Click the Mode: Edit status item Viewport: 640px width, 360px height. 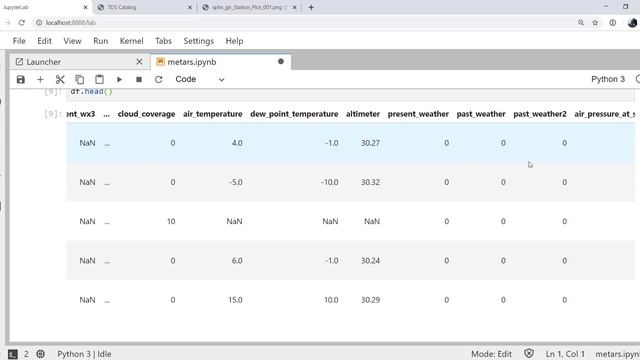point(491,354)
